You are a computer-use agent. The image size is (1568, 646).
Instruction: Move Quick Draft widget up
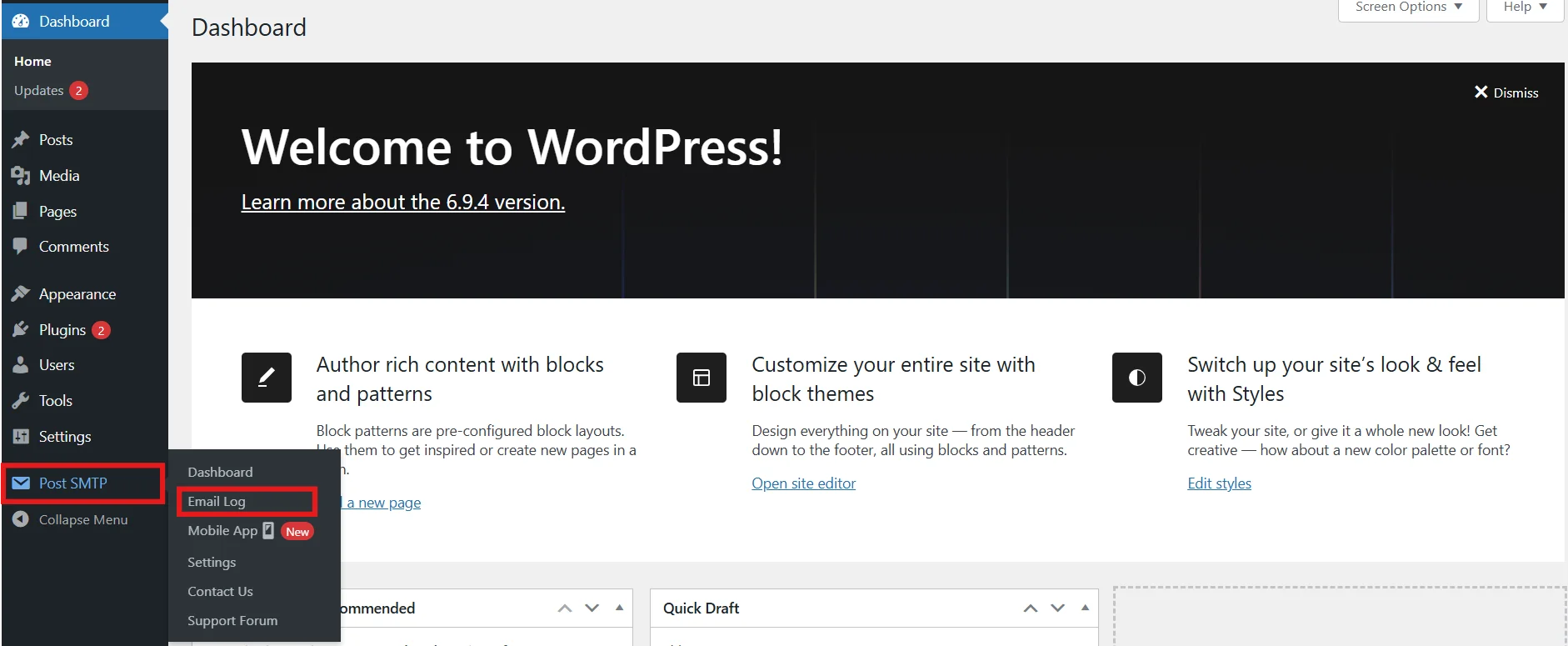[1031, 608]
